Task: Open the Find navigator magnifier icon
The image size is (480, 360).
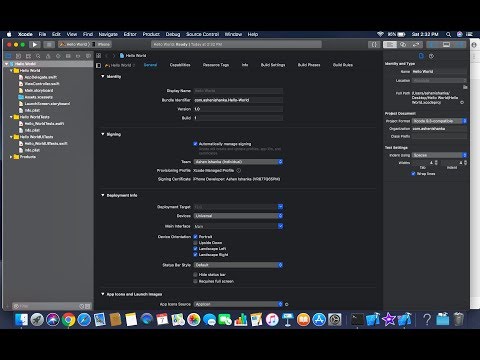Action: tap(38, 56)
